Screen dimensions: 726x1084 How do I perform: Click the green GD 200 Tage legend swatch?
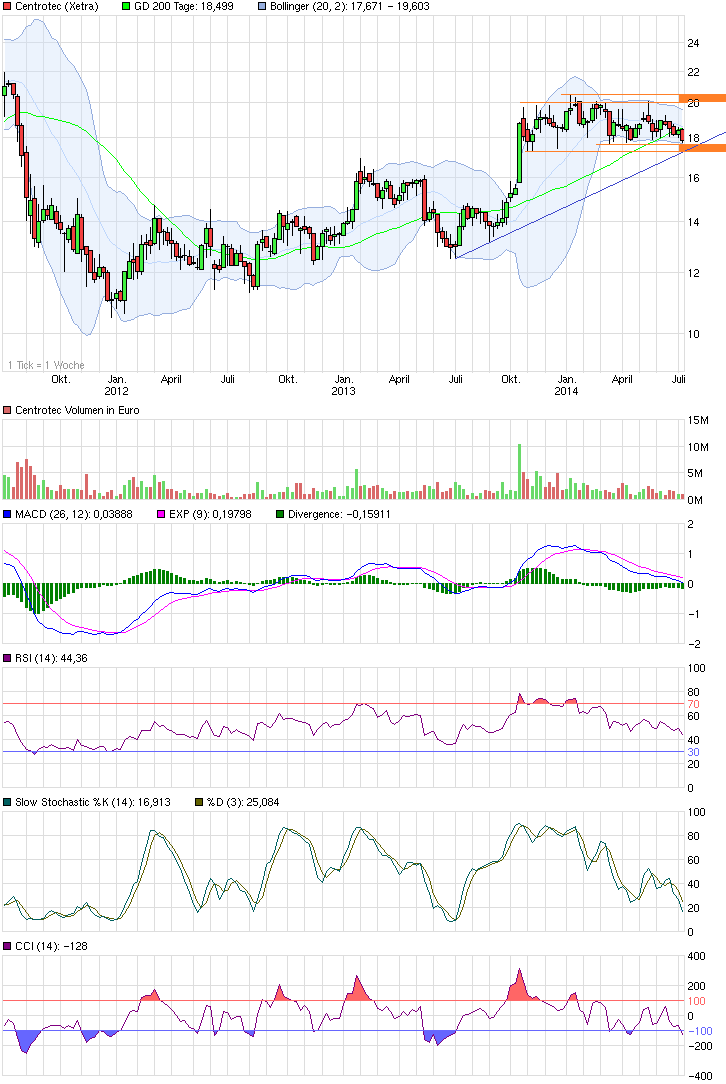coord(125,6)
